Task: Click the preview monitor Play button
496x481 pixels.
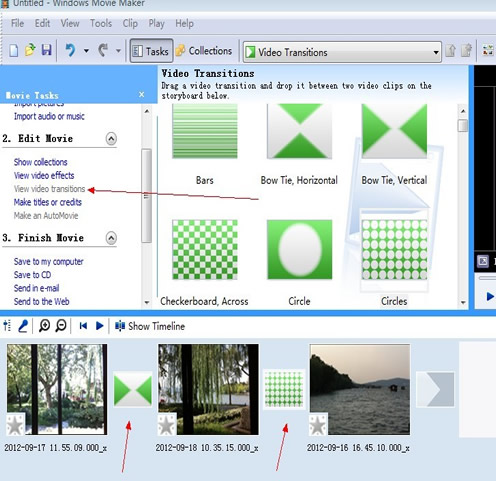Action: click(489, 296)
